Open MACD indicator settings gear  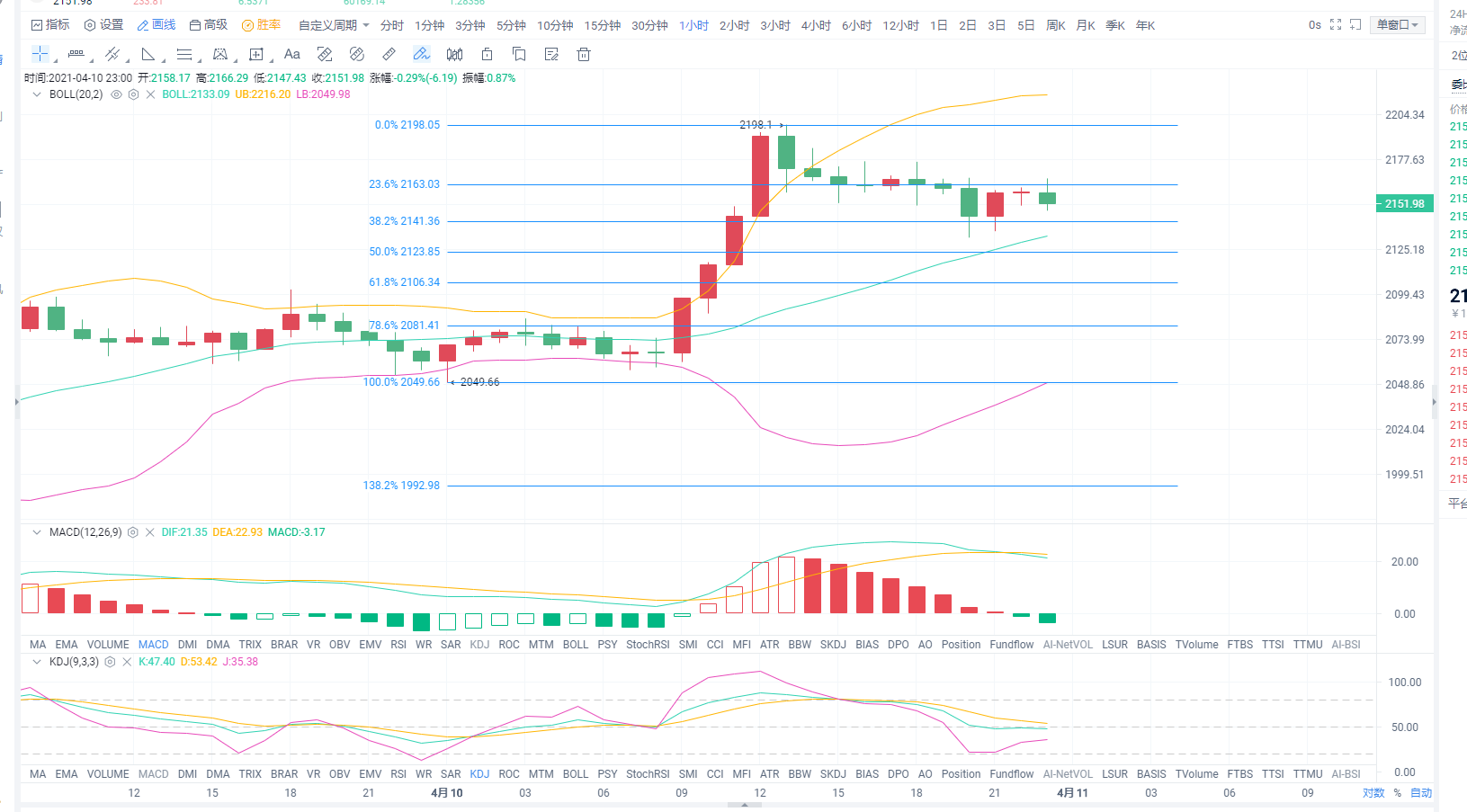pos(133,532)
